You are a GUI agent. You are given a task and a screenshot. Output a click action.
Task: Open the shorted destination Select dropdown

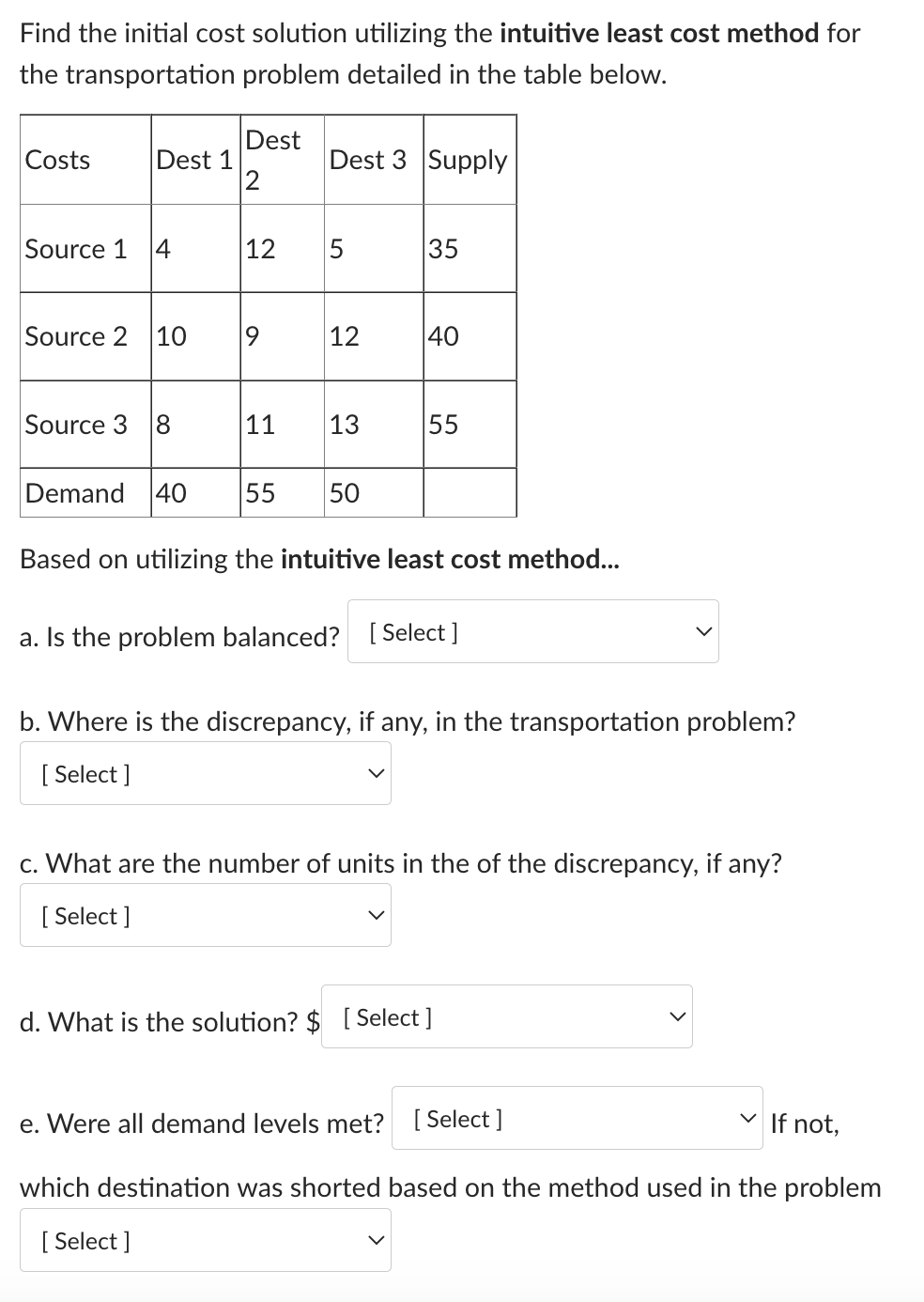[204, 1240]
